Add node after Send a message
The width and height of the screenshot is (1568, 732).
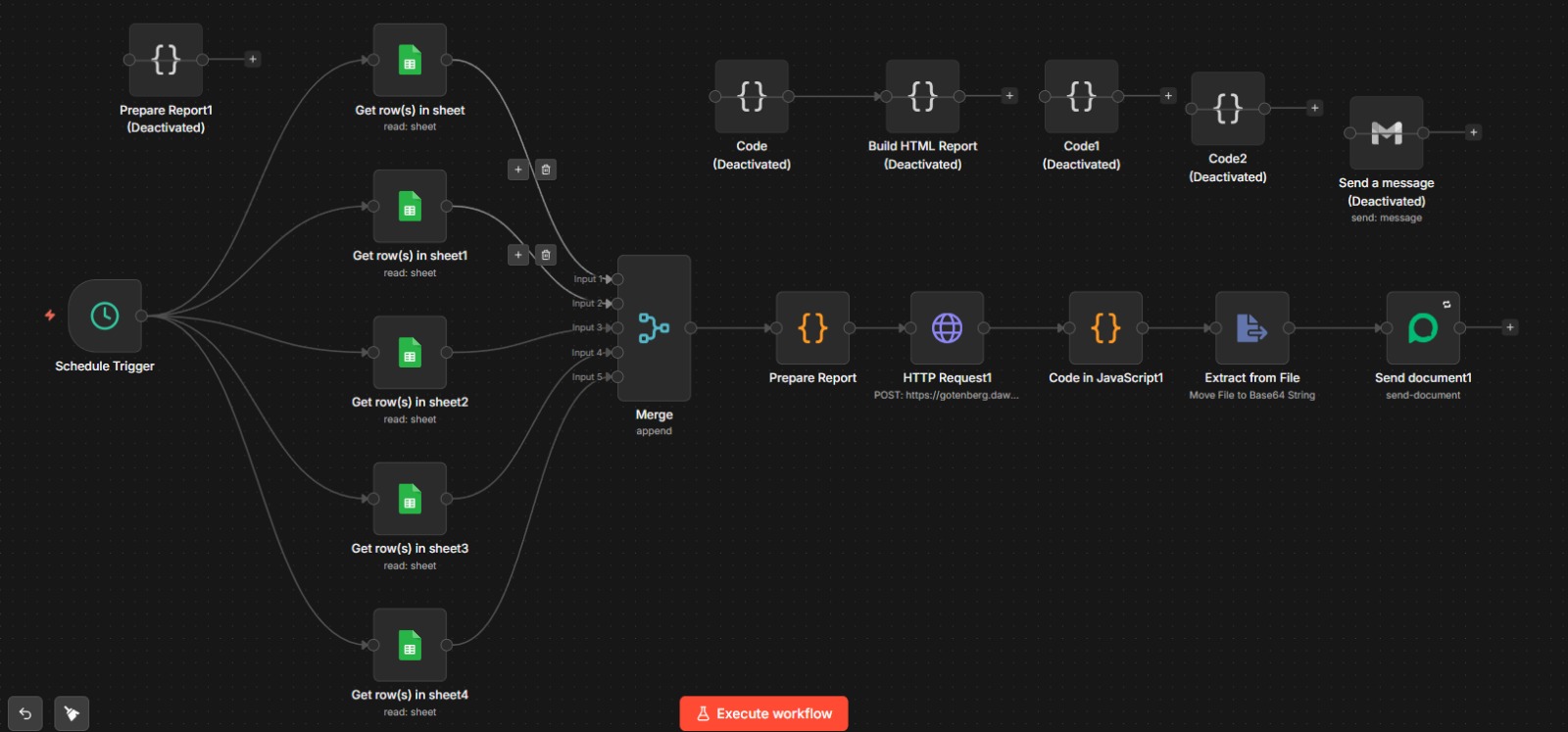coord(1473,132)
